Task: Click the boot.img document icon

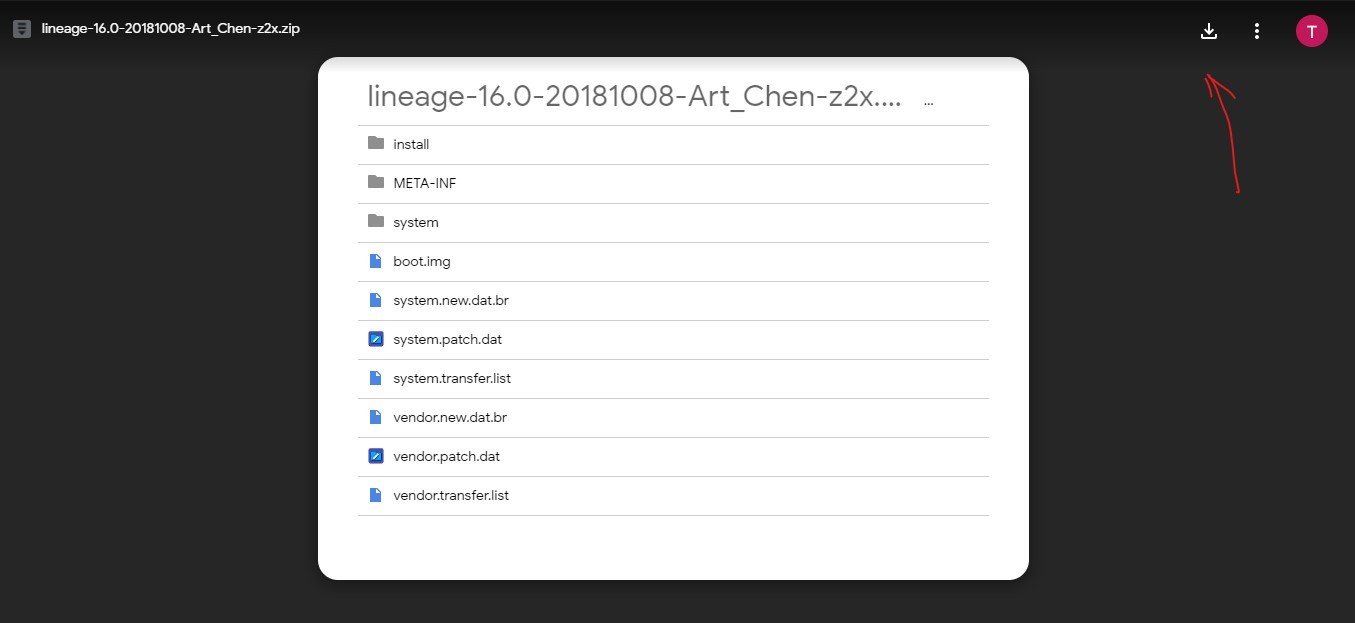Action: [x=376, y=261]
